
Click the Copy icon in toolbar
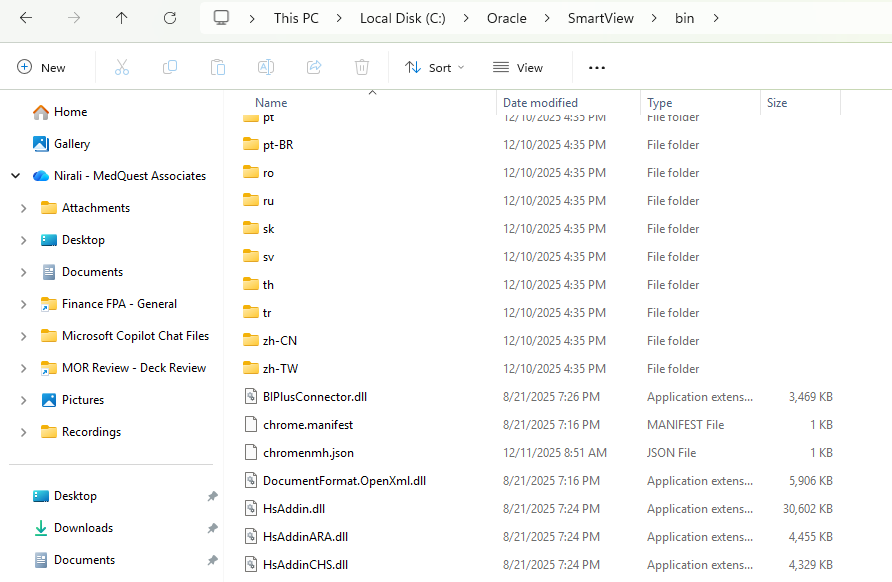[x=170, y=67]
